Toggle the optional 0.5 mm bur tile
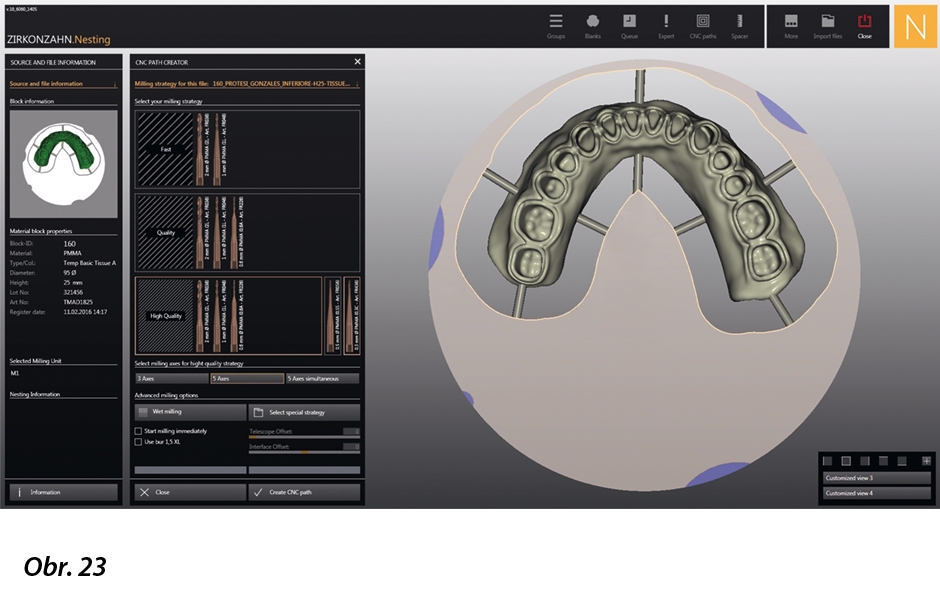Viewport: 940px width, 600px height. coord(333,316)
